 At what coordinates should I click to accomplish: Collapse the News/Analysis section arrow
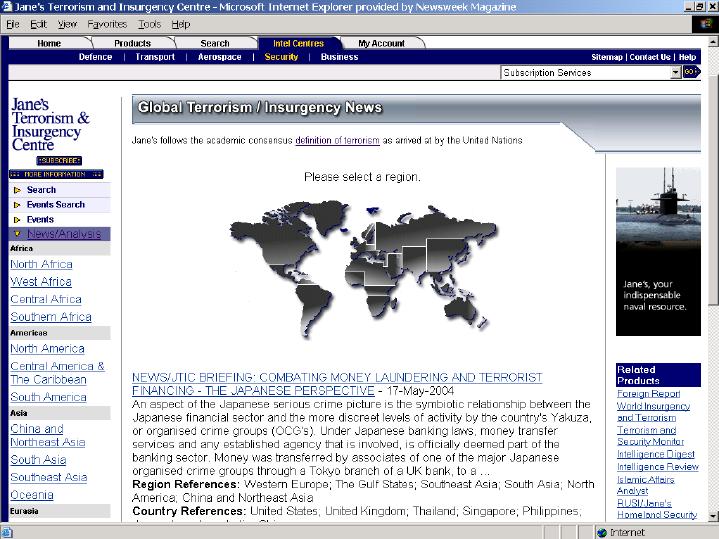point(17,234)
